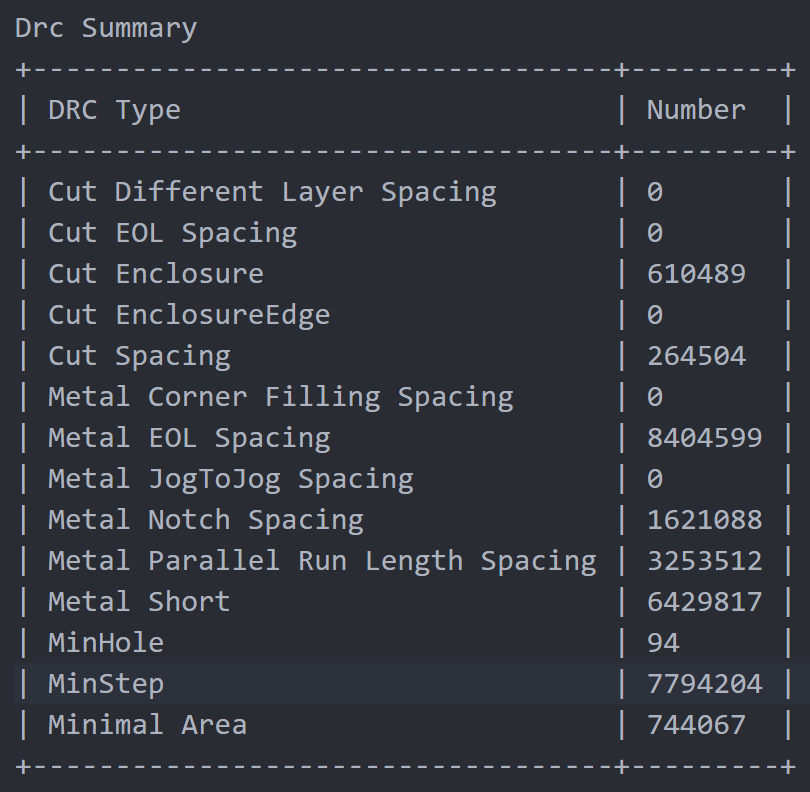This screenshot has height=792, width=810.
Task: Click the Metal Notch Spacing count 1621088
Action: (705, 520)
